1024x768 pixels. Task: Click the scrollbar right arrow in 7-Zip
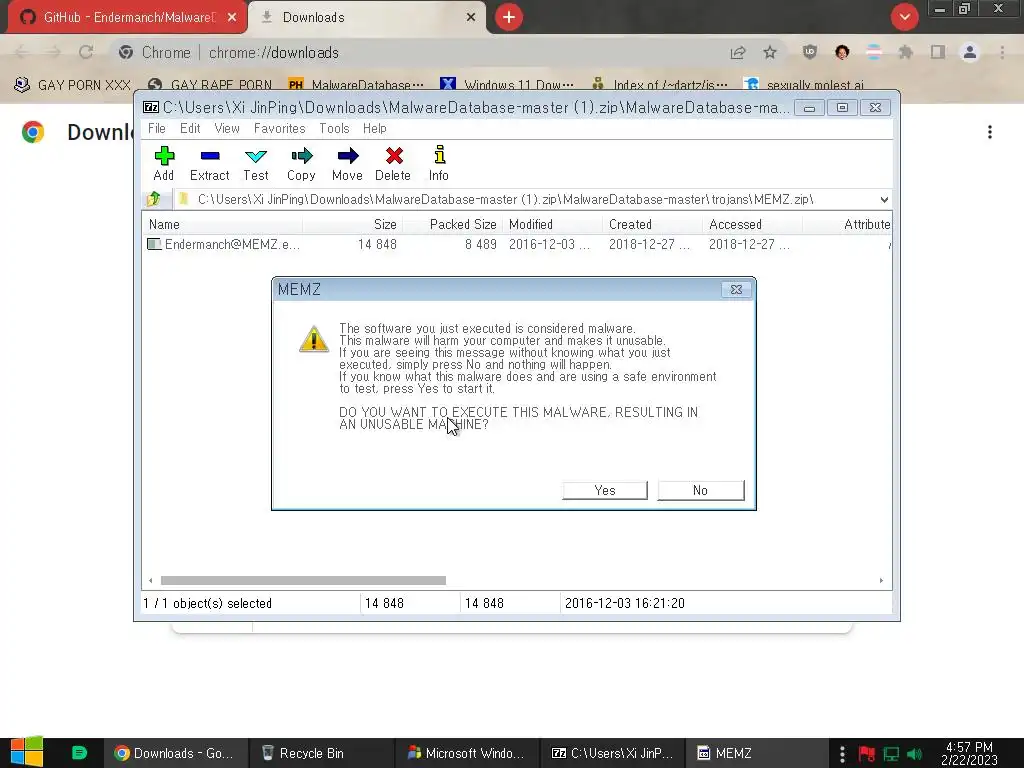tap(881, 581)
